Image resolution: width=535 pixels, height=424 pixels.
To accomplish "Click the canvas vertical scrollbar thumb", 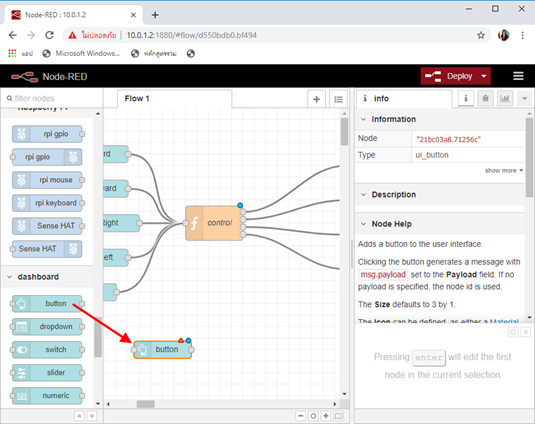I will point(344,132).
